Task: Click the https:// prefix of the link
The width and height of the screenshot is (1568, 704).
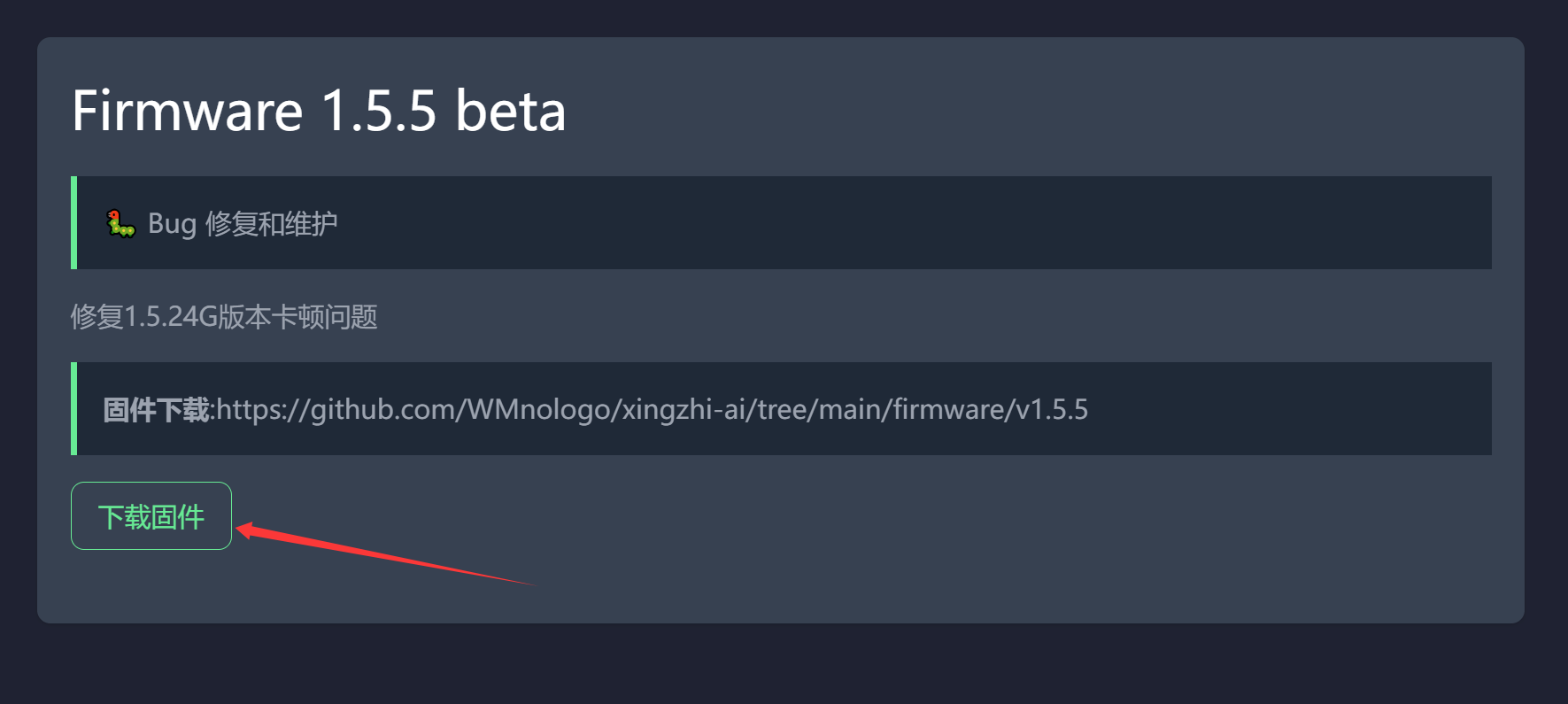Action: (x=263, y=409)
